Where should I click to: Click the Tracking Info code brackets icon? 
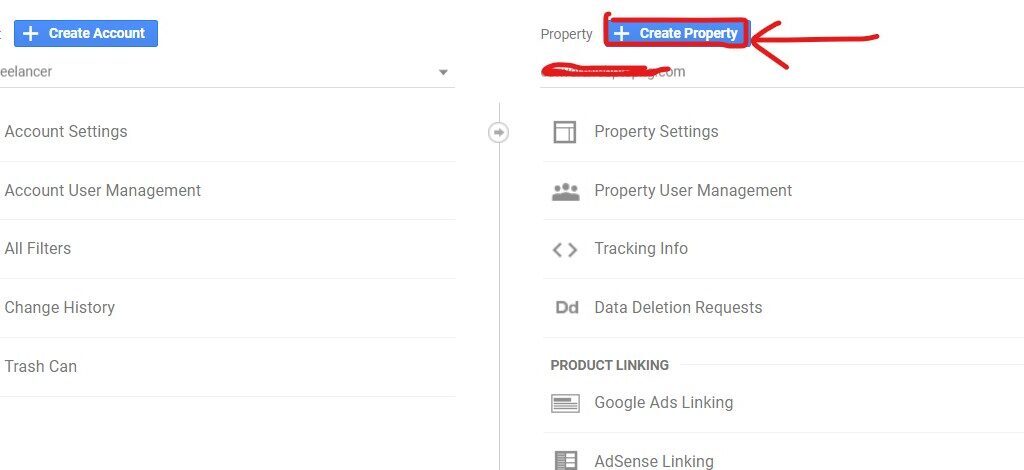[x=565, y=249]
